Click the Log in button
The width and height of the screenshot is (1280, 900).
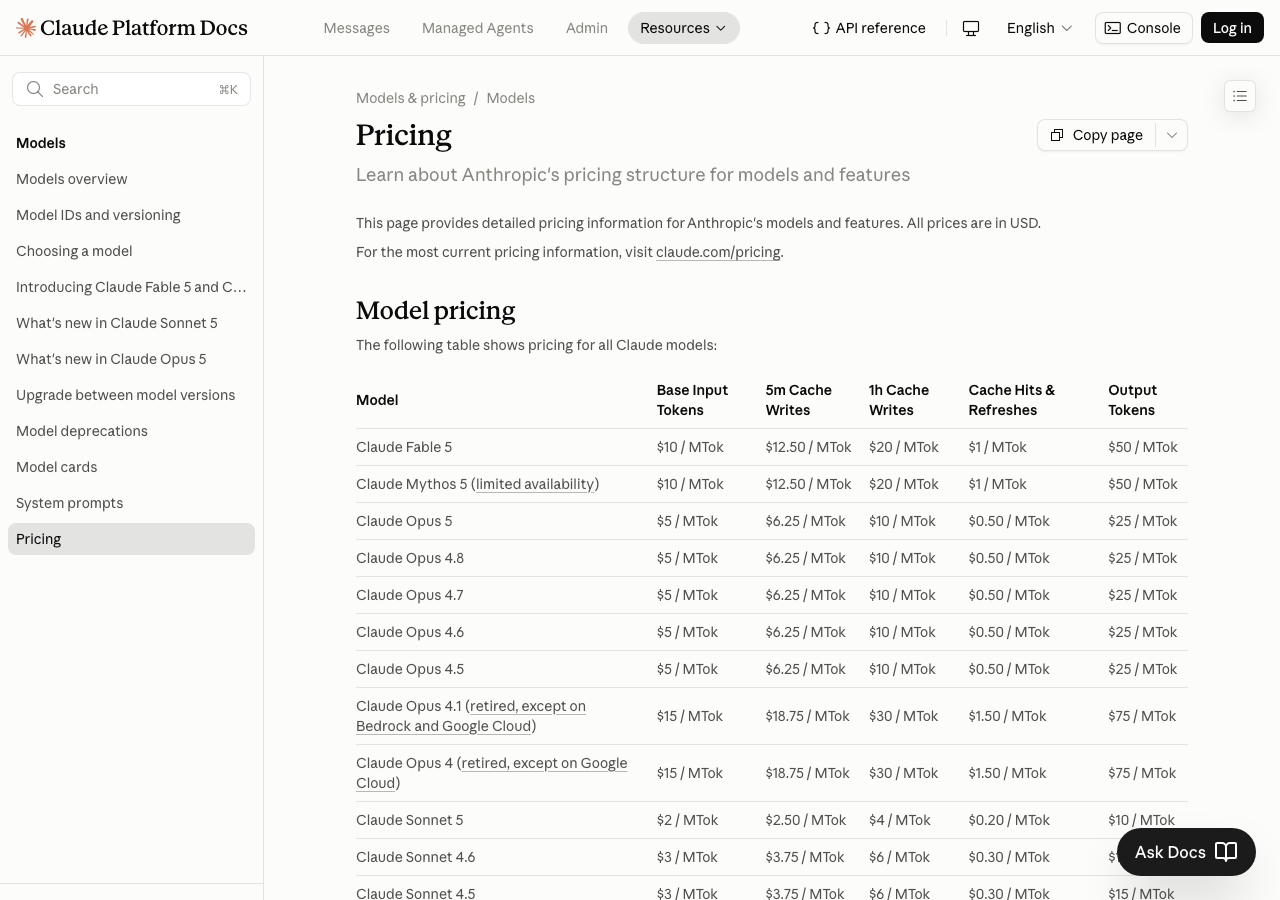(1232, 28)
